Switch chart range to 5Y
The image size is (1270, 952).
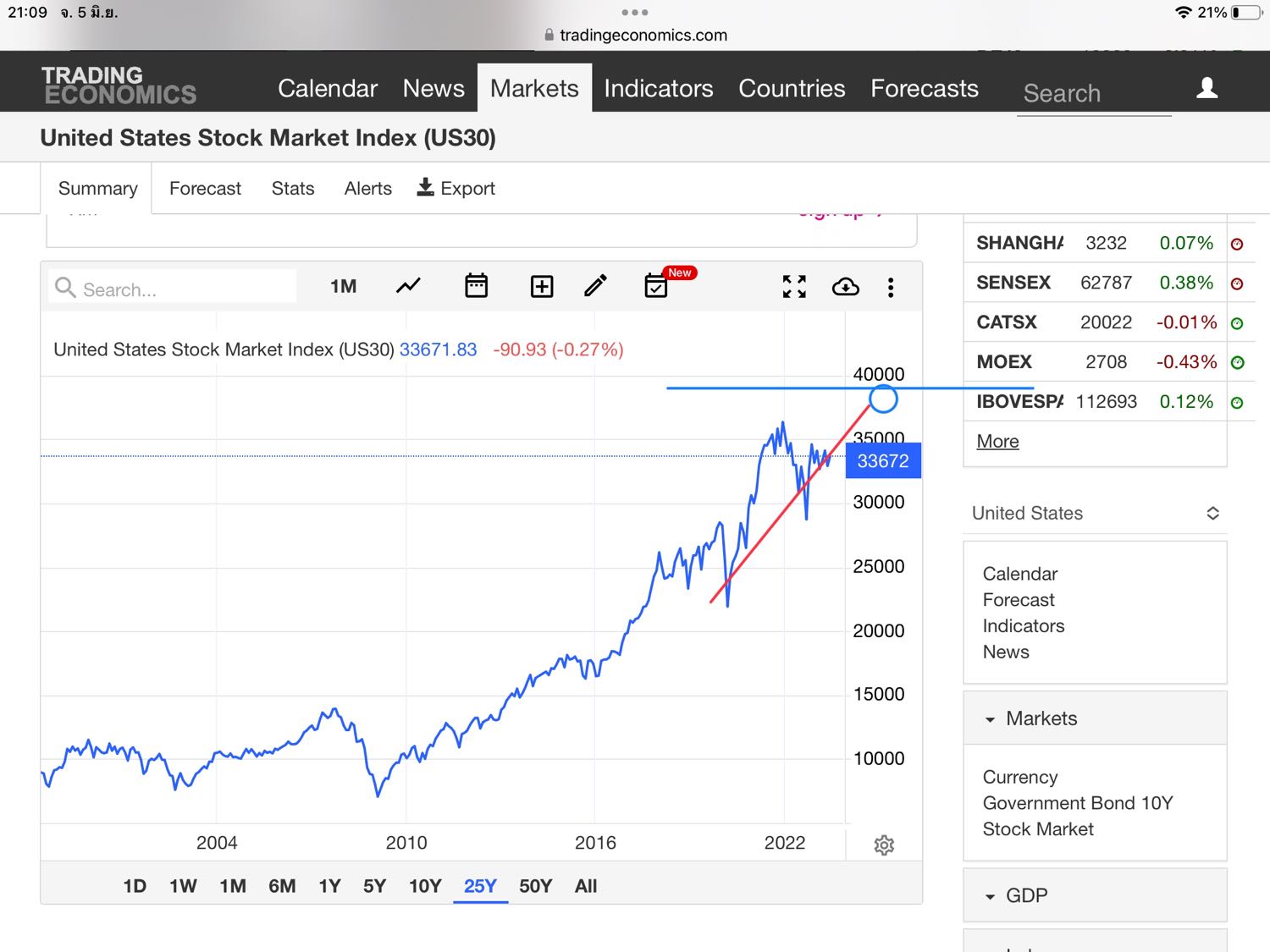point(374,886)
